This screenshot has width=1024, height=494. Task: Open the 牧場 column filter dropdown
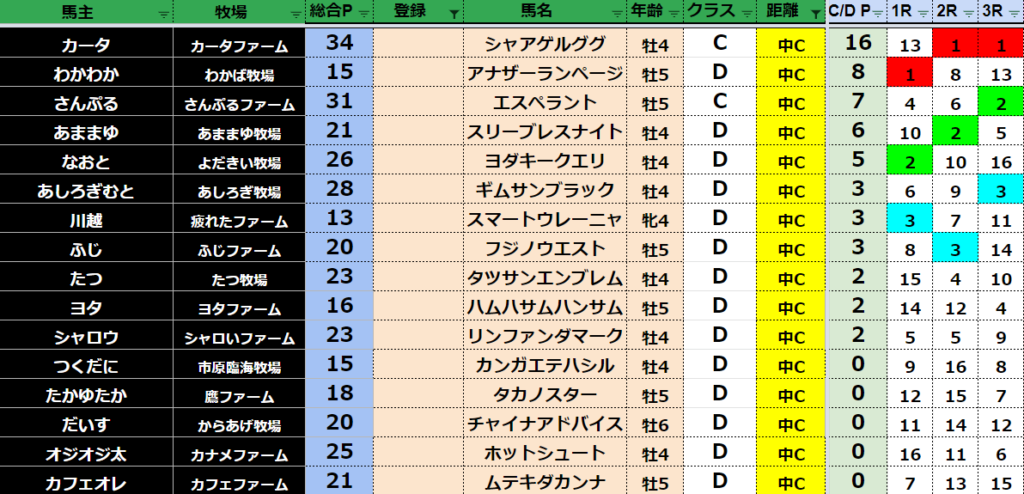294,14
